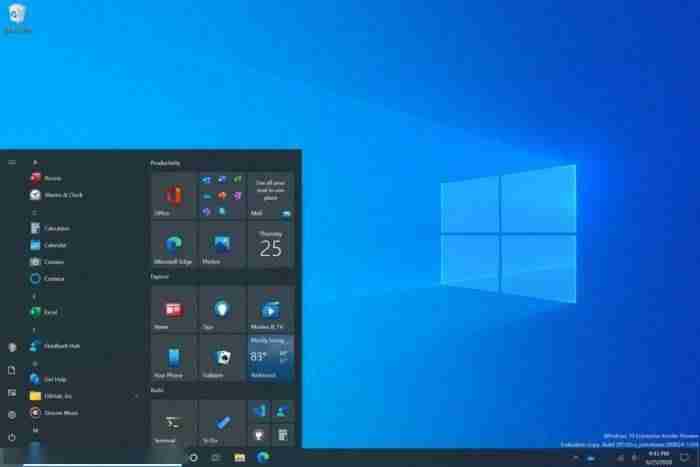Show hidden system tray icons chevron
This screenshot has height=467, width=700.
pos(575,458)
